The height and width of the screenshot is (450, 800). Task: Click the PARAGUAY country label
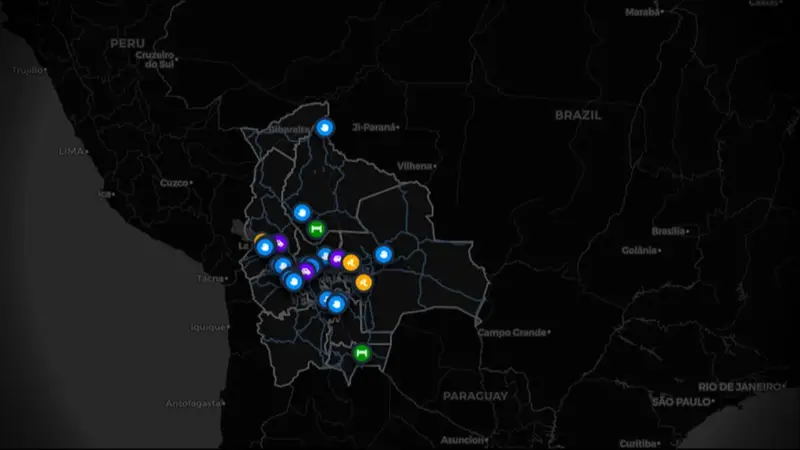[x=475, y=396]
